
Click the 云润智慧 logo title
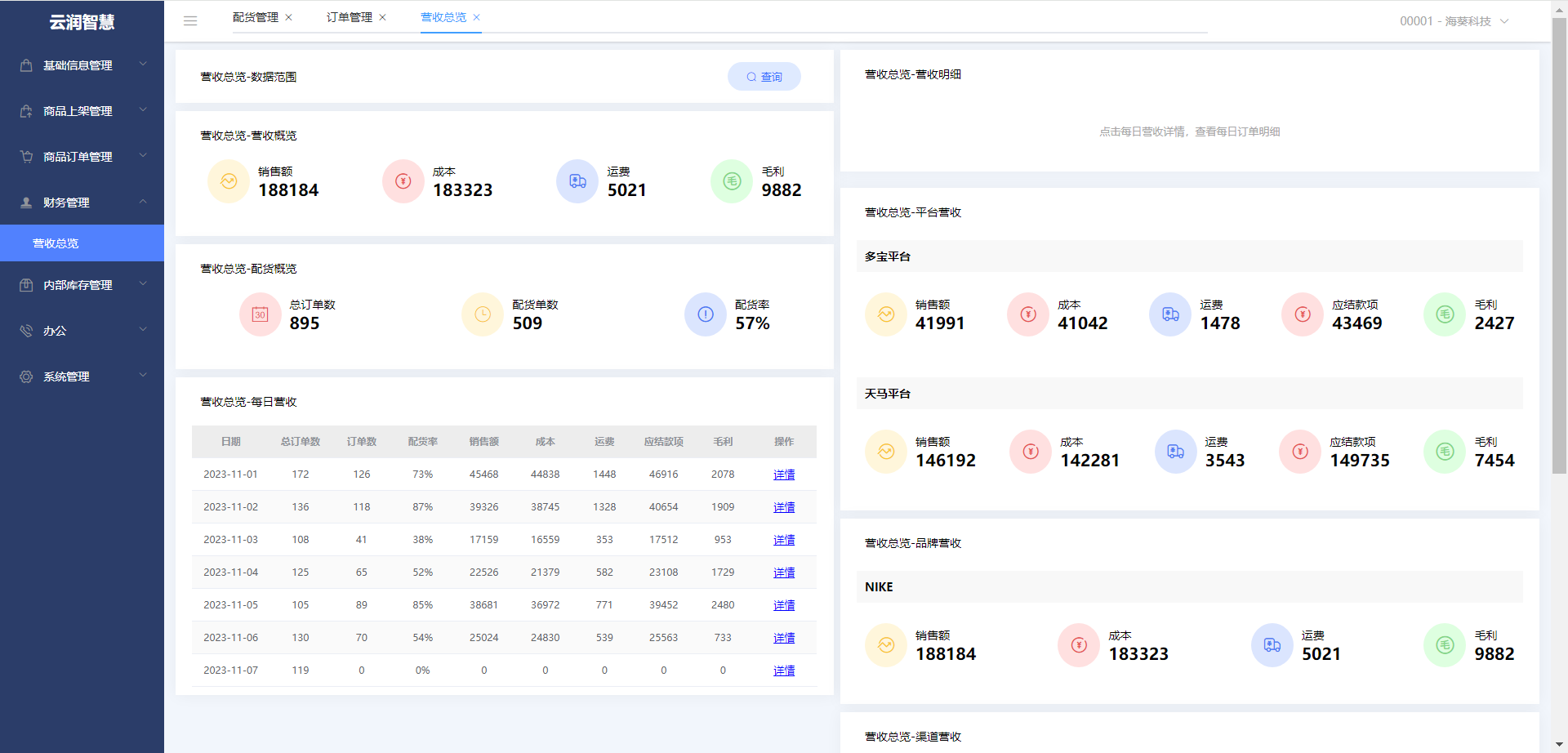click(82, 22)
